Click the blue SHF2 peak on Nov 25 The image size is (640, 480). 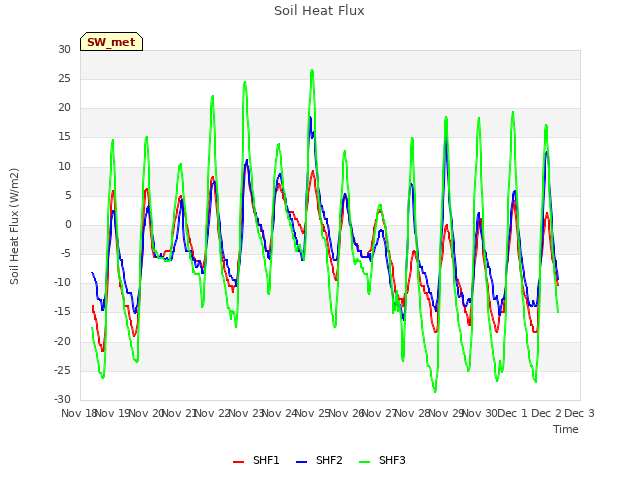point(311,118)
